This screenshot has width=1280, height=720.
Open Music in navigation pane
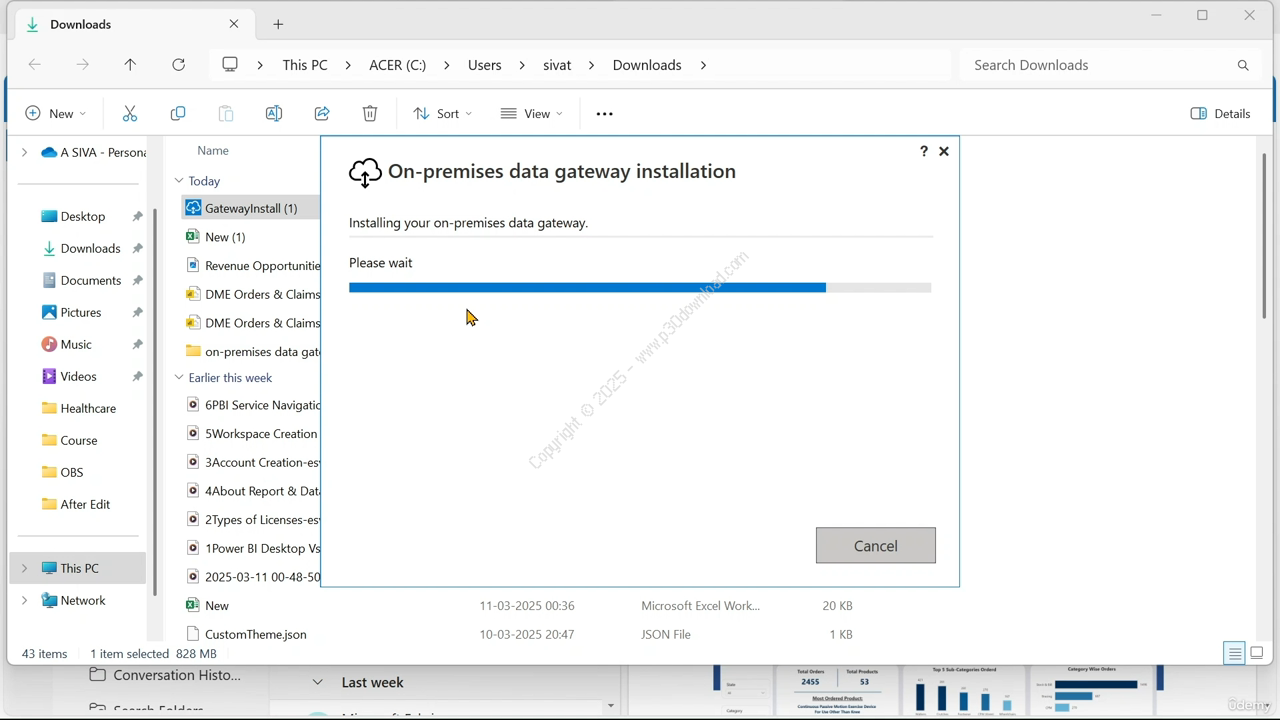(76, 345)
